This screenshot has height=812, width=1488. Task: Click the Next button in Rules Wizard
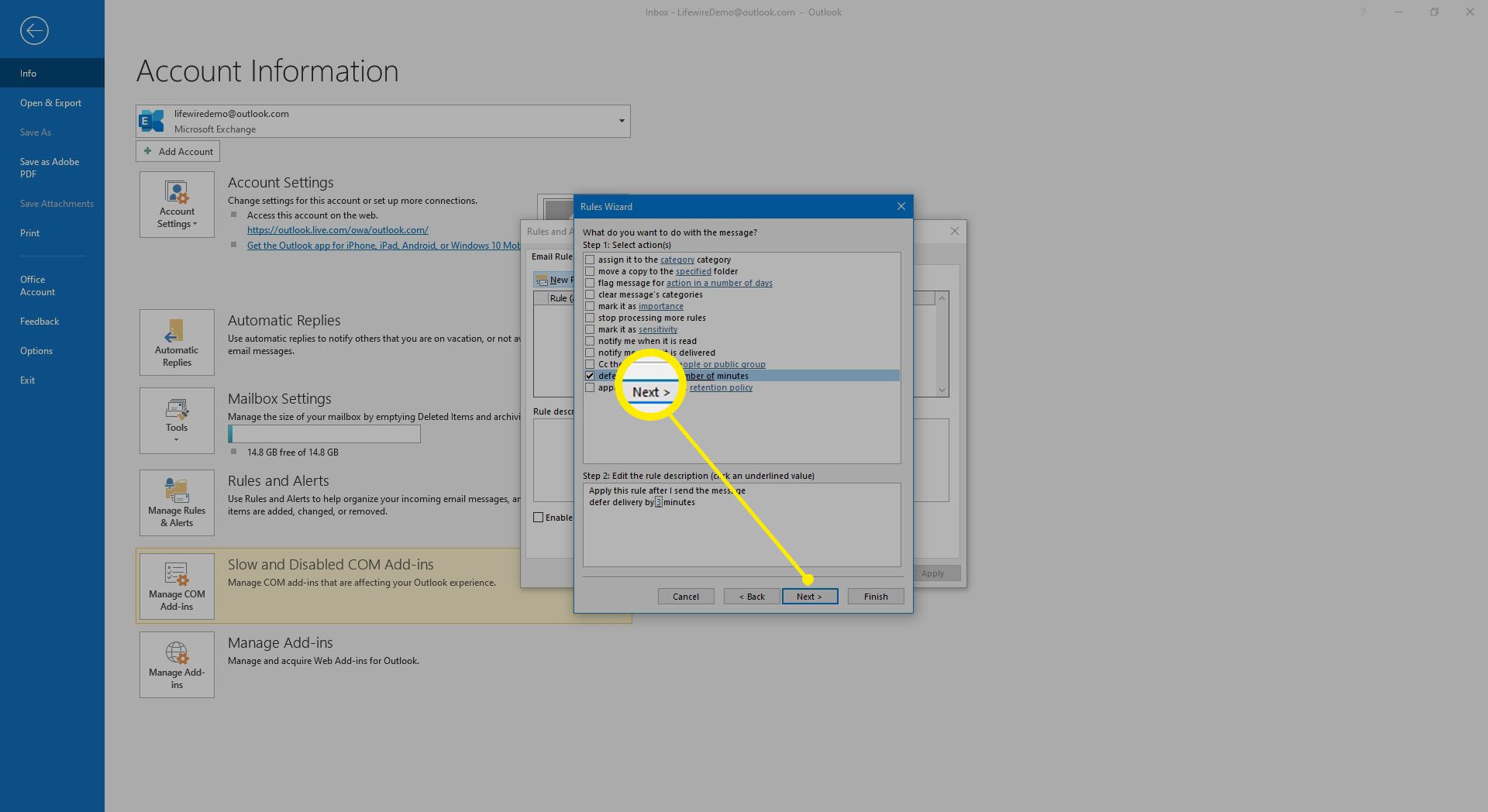tap(810, 597)
